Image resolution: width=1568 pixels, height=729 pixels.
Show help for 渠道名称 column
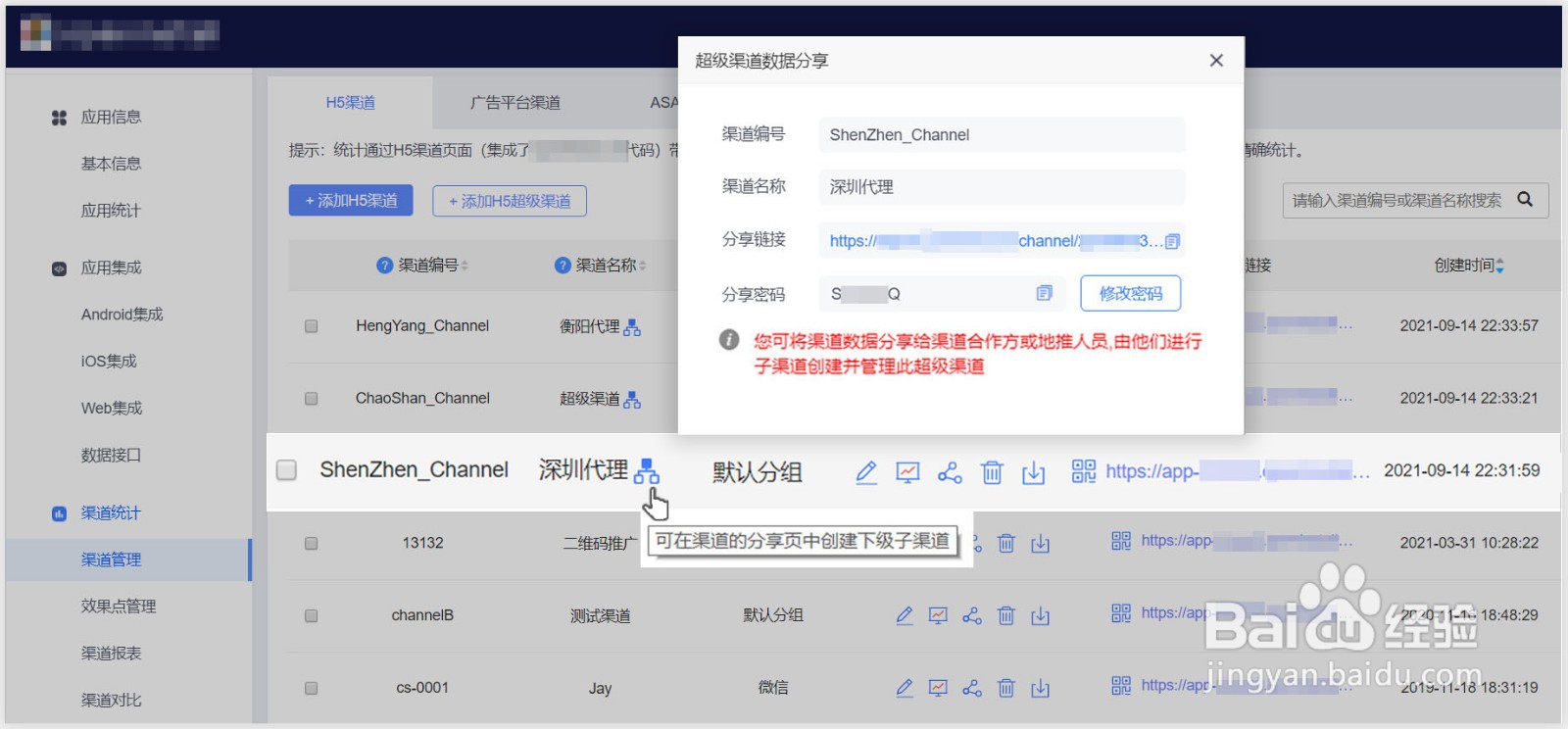[x=563, y=266]
